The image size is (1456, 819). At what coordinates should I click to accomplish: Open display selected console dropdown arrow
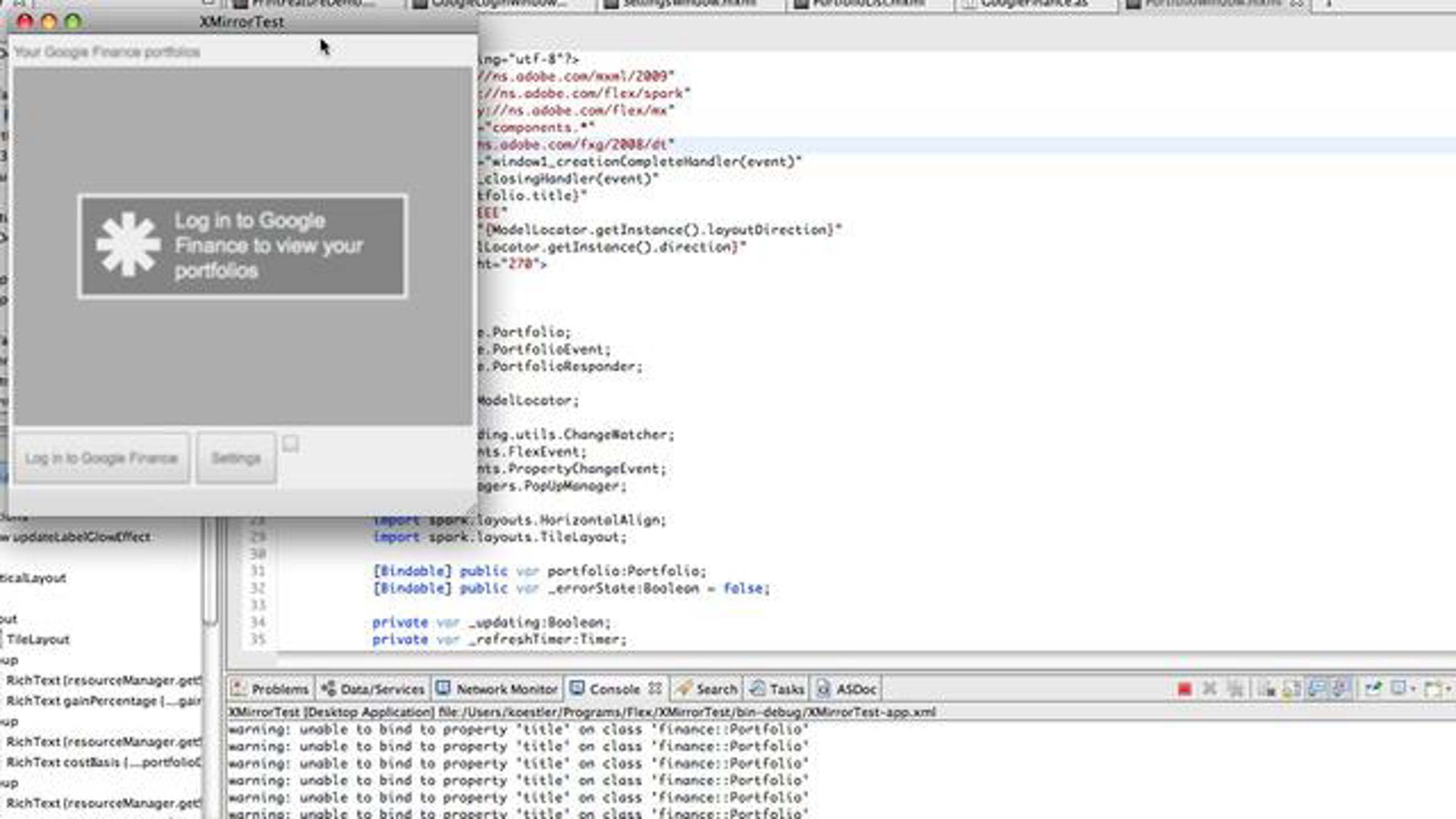click(x=1413, y=690)
